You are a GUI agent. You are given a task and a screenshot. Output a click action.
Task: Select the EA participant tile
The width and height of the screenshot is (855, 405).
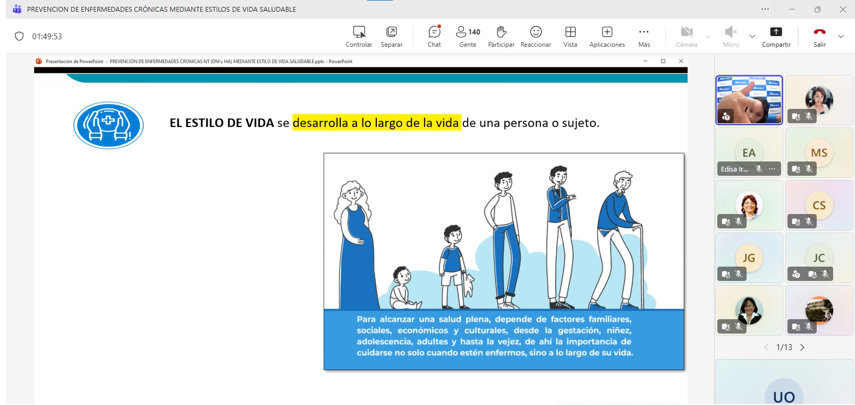[x=749, y=153]
